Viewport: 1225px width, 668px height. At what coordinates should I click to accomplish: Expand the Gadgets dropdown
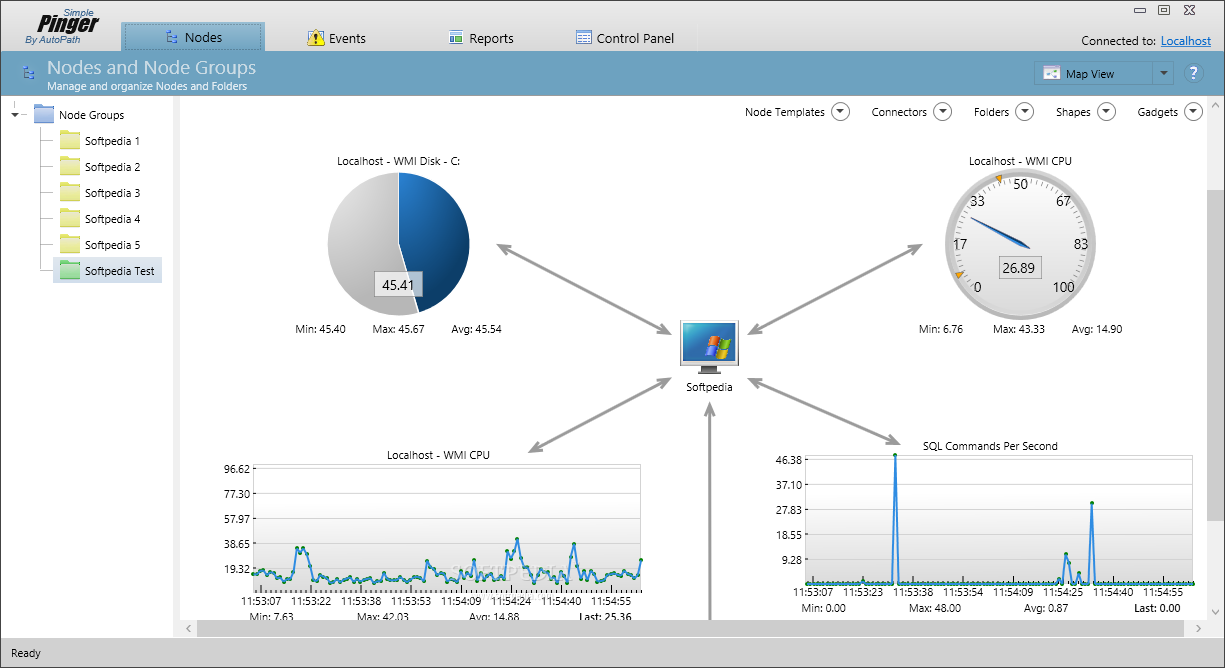pyautogui.click(x=1193, y=112)
